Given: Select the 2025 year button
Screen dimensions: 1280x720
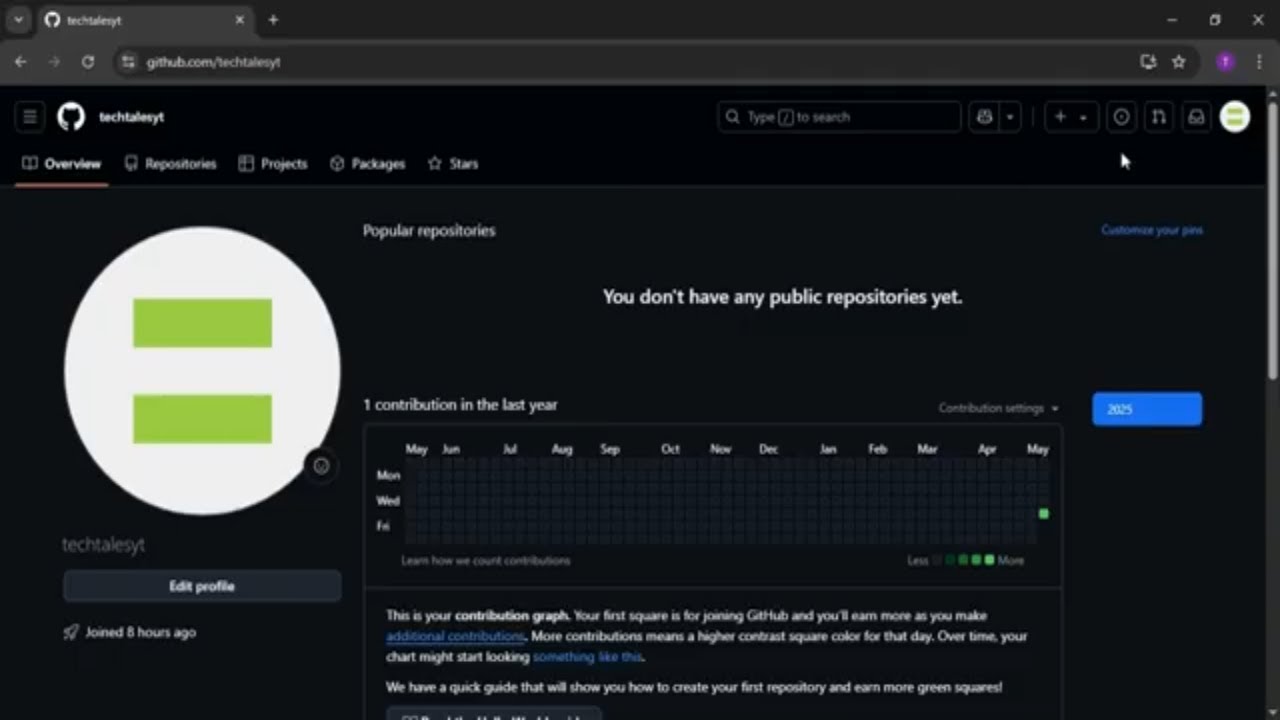Looking at the screenshot, I should [1147, 409].
